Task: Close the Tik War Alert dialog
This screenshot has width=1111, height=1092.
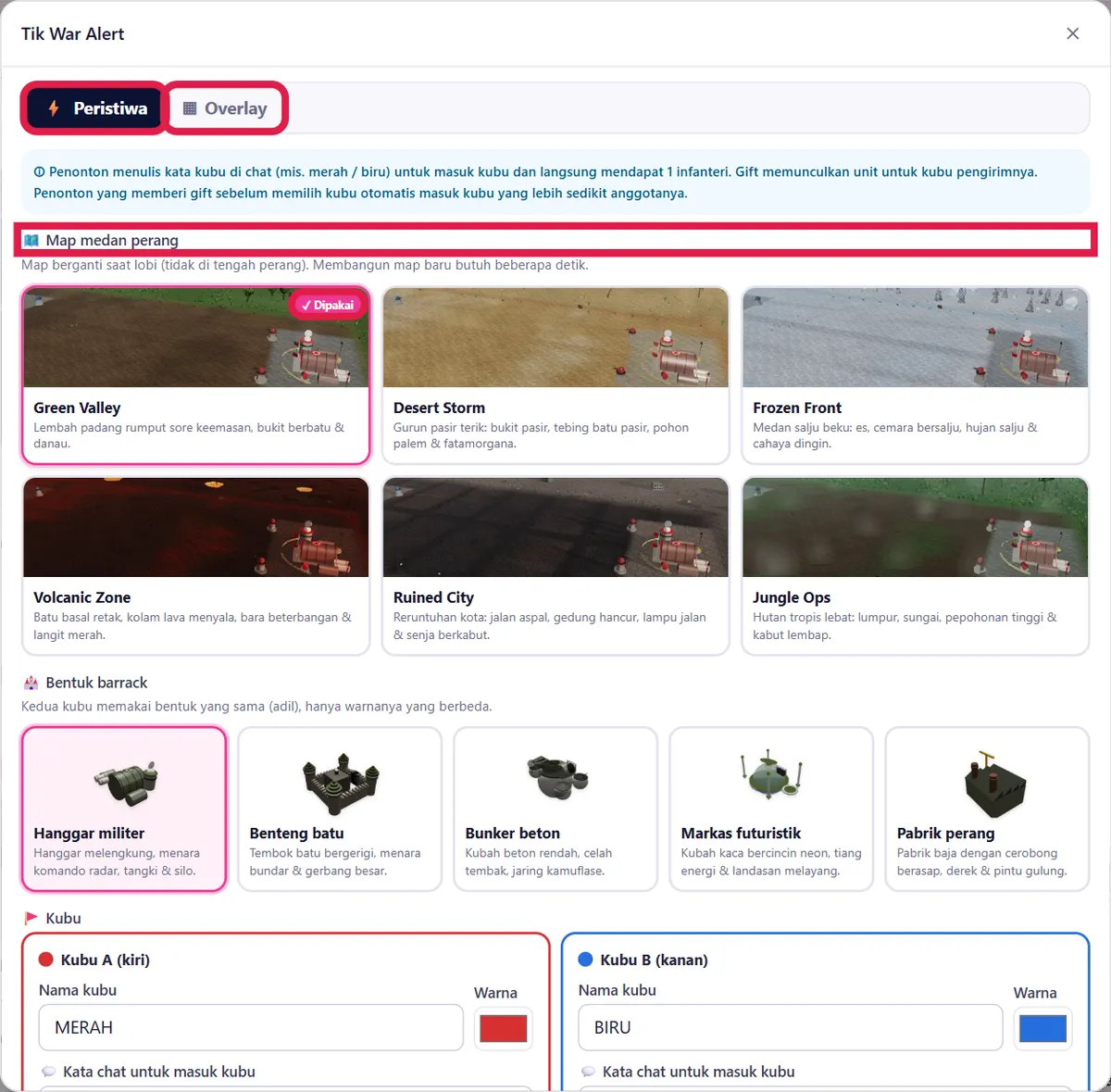Action: coord(1073,33)
